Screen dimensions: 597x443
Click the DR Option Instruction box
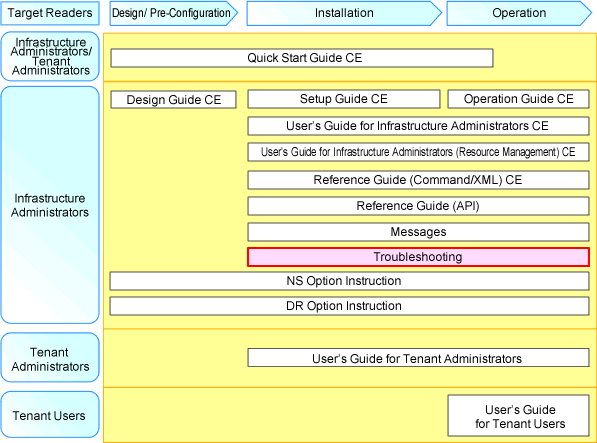coord(350,306)
